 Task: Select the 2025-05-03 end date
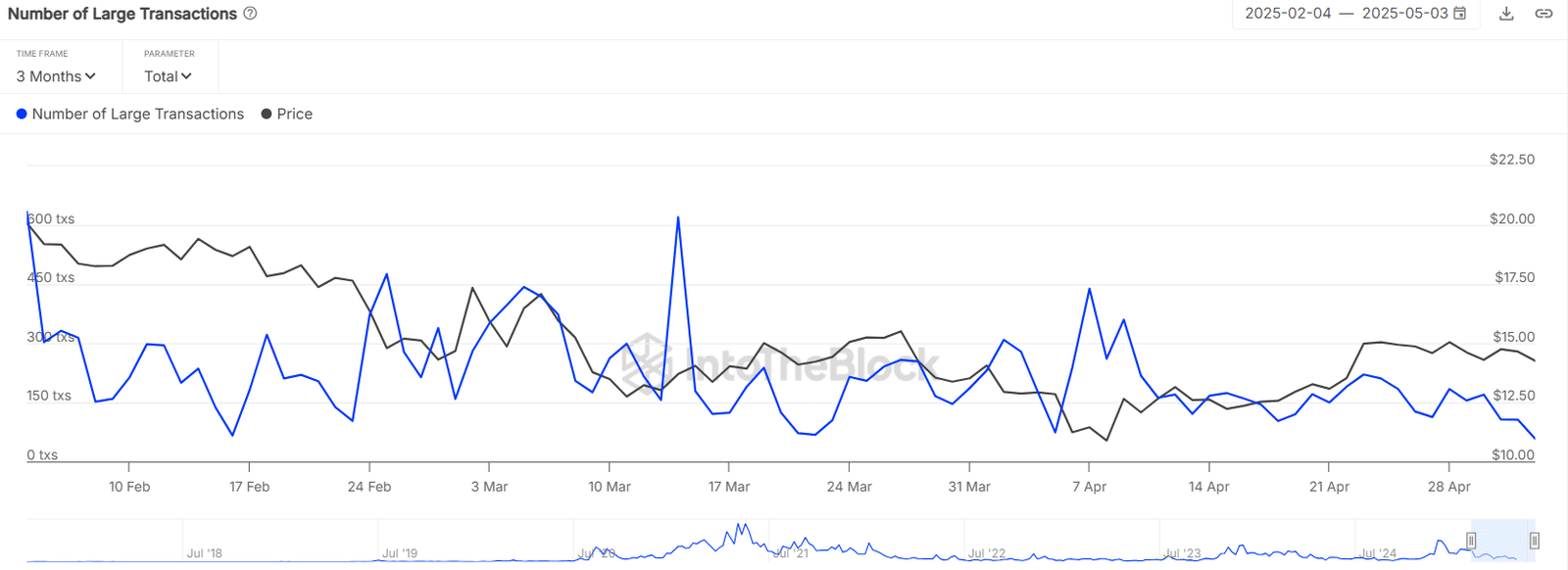(x=1404, y=14)
